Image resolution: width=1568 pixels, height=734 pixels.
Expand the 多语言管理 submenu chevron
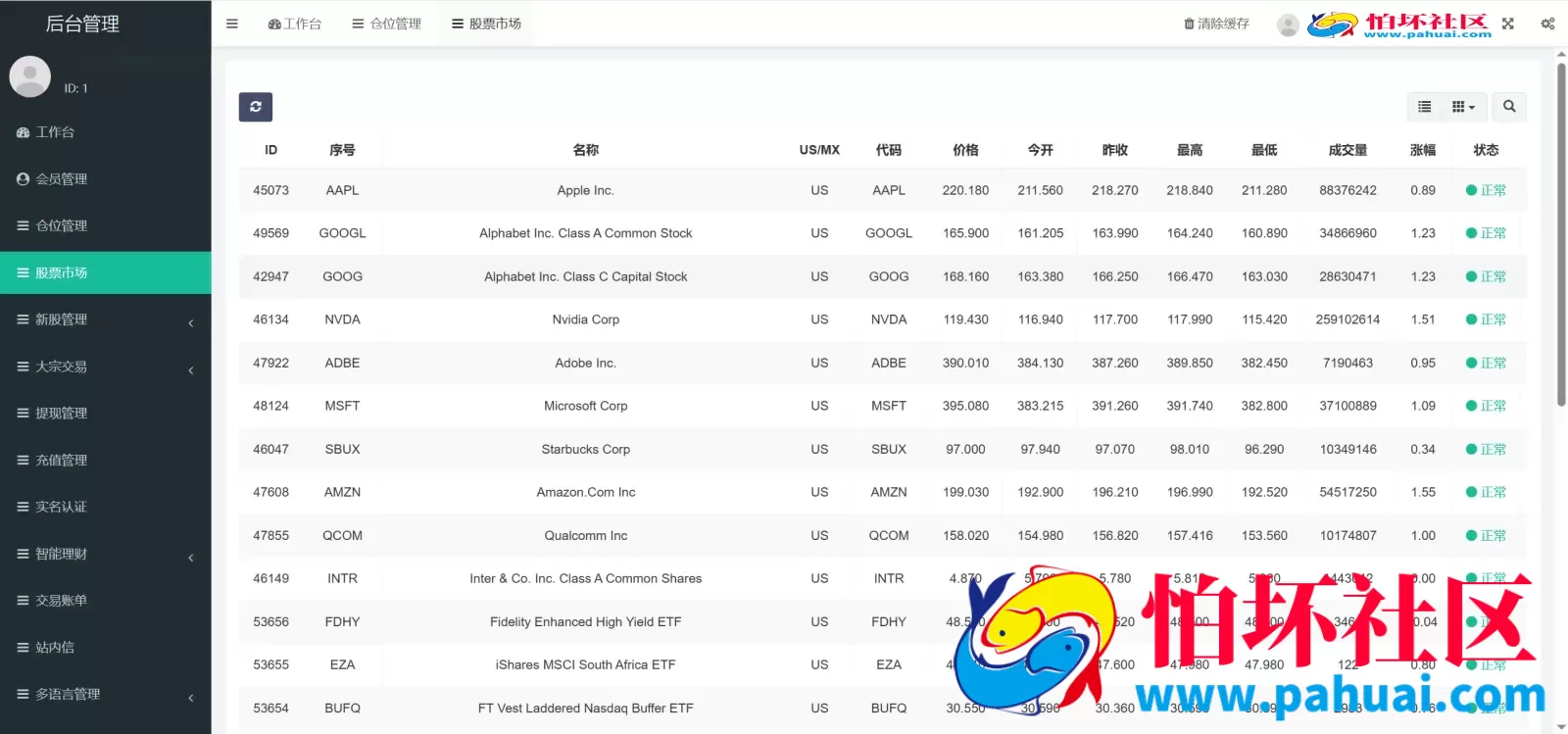click(191, 698)
